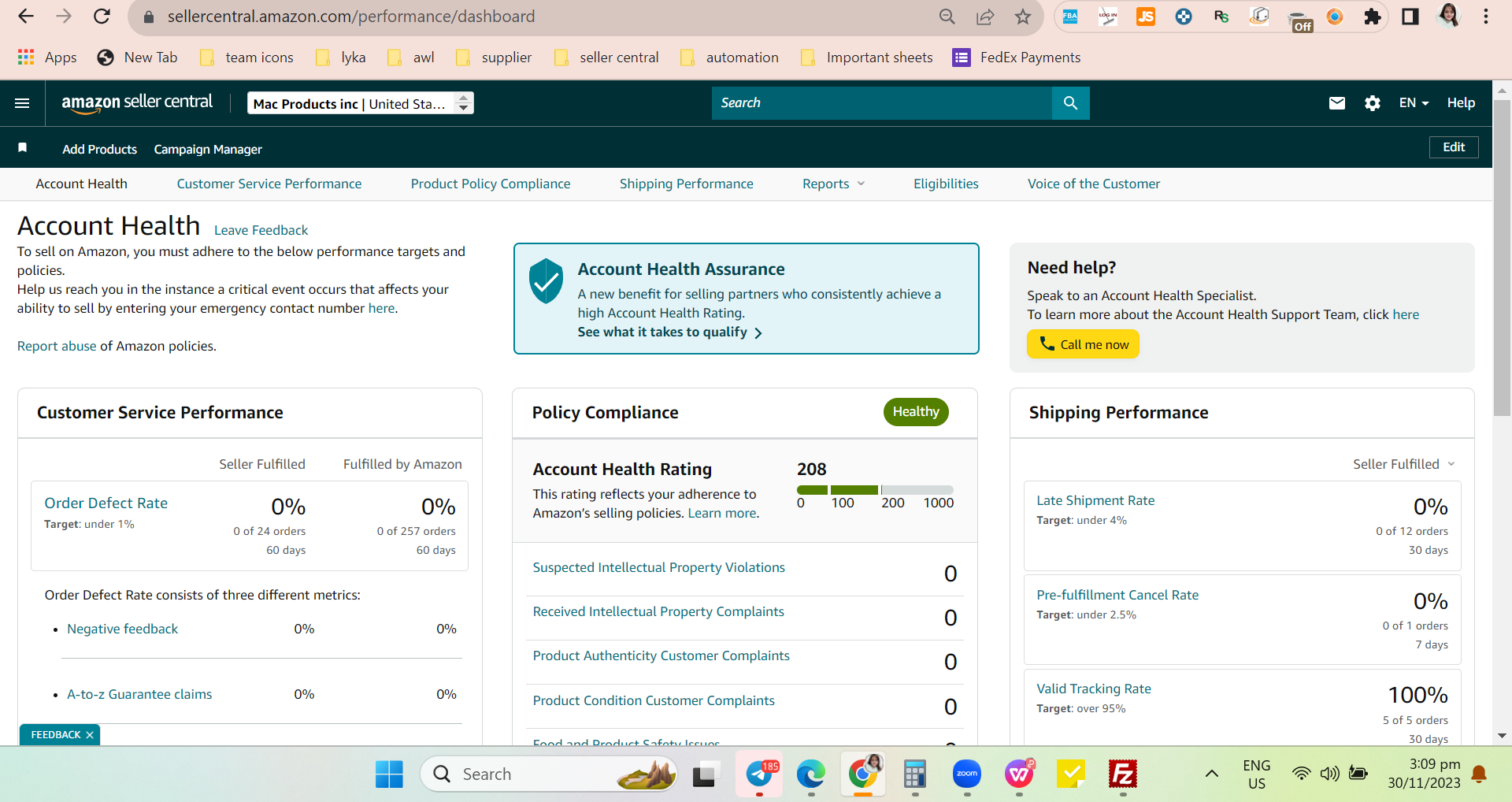1512x802 pixels.
Task: Click the page vertical scrollbar
Action: pyautogui.click(x=1502, y=258)
